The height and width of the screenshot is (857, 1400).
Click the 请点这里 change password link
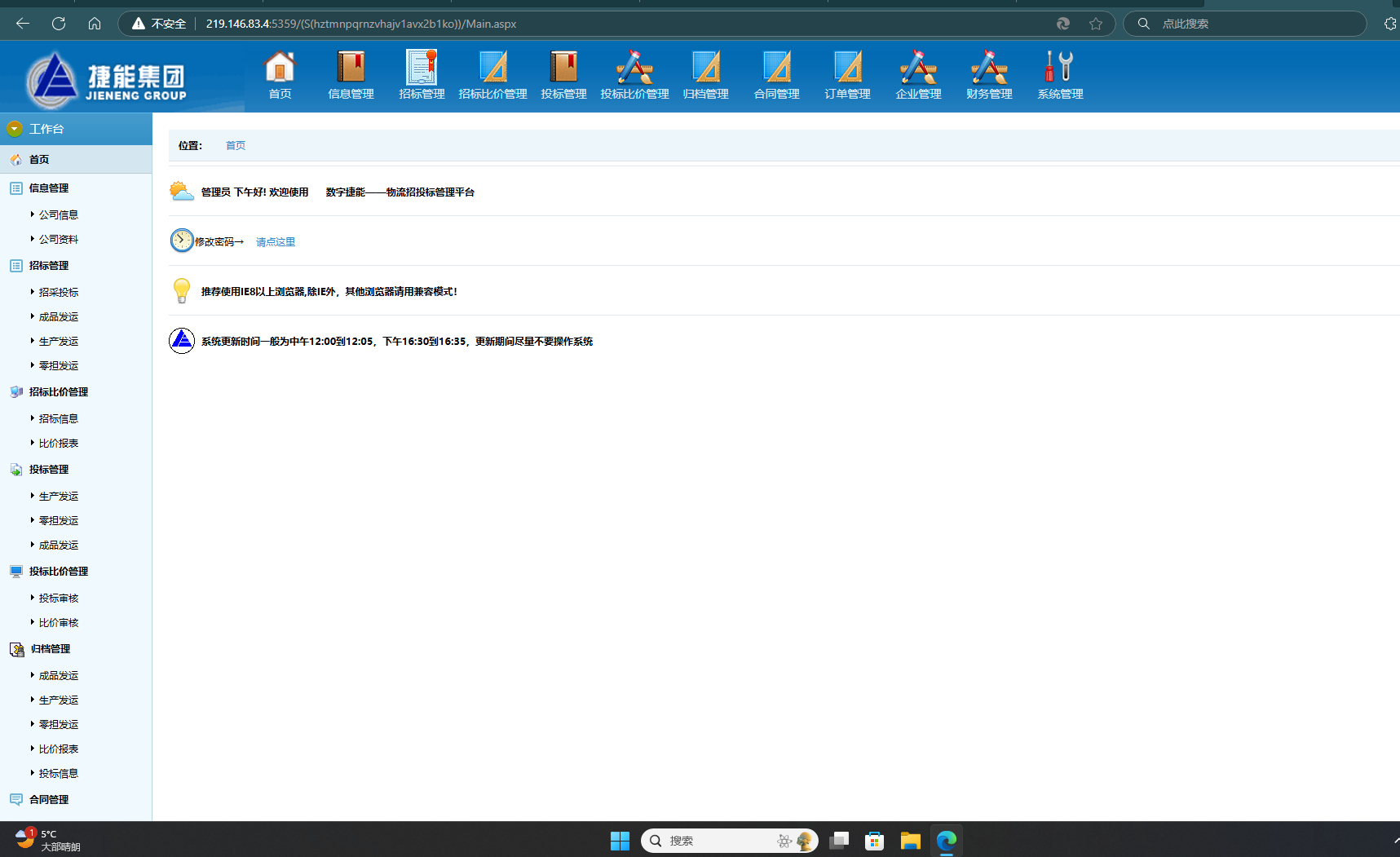pyautogui.click(x=276, y=242)
